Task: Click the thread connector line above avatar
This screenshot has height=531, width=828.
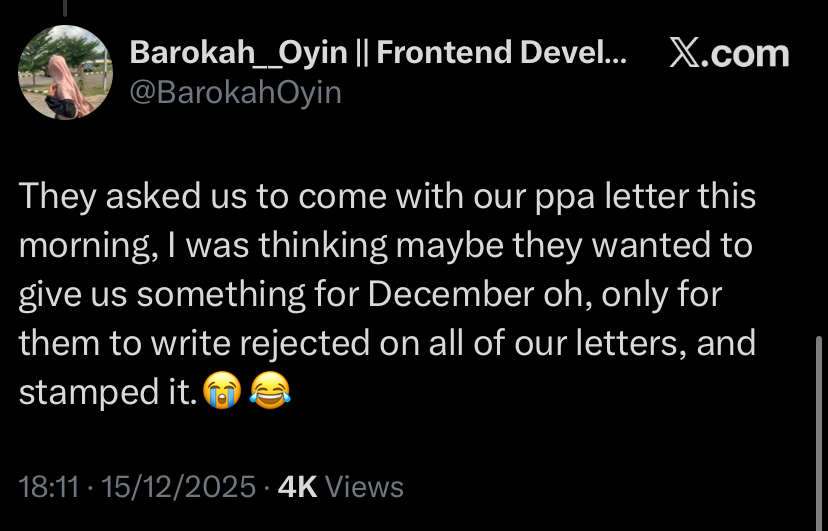Action: (x=66, y=7)
